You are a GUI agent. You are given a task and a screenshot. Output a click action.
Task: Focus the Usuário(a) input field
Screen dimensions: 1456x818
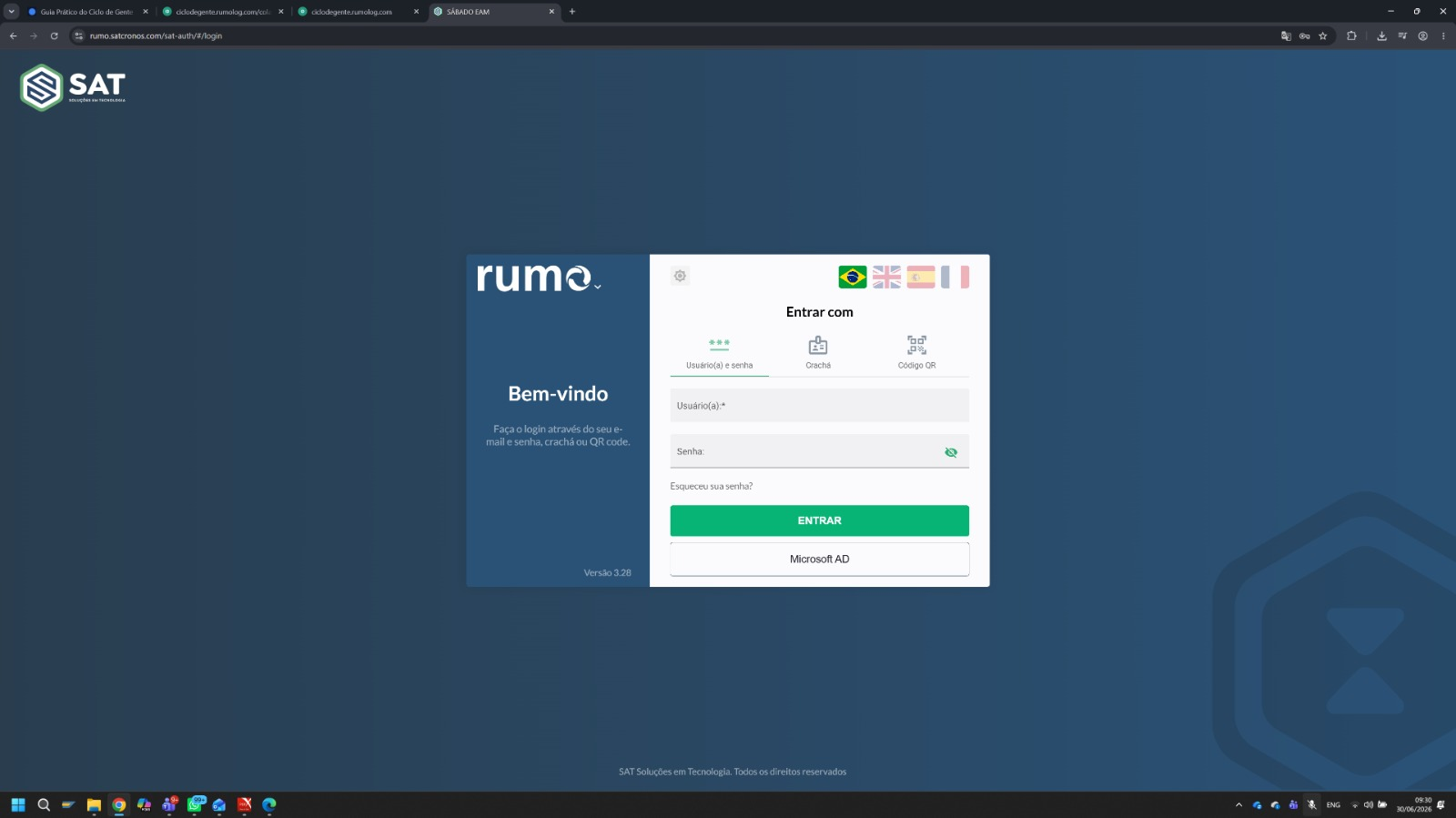[820, 406]
